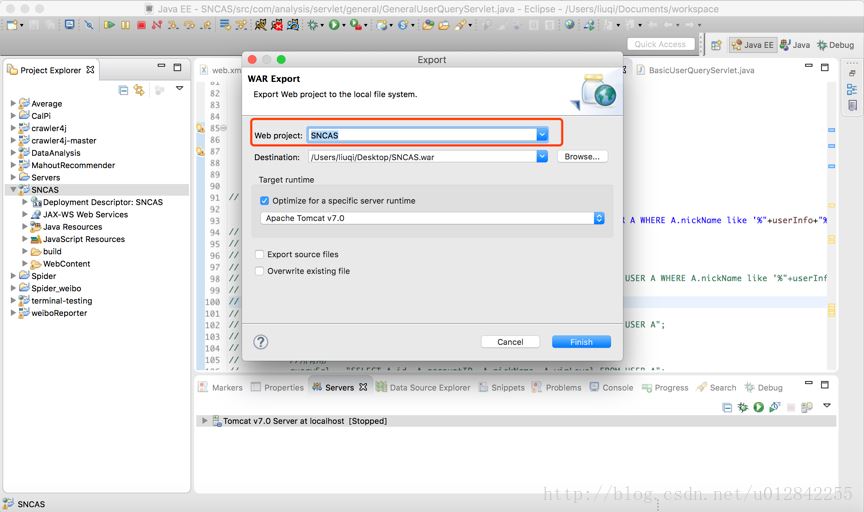The width and height of the screenshot is (864, 512).
Task: Switch to the Properties tab
Action: point(277,387)
